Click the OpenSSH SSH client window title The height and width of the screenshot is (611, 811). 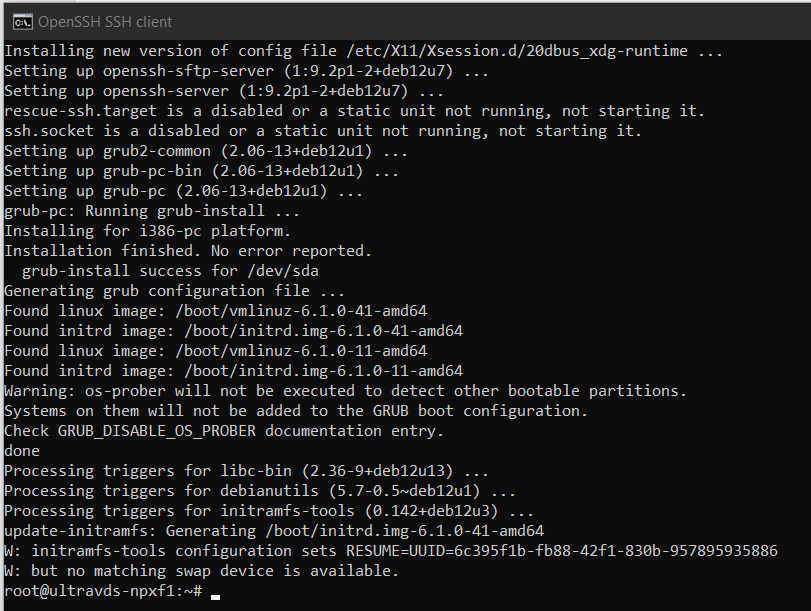(x=105, y=21)
